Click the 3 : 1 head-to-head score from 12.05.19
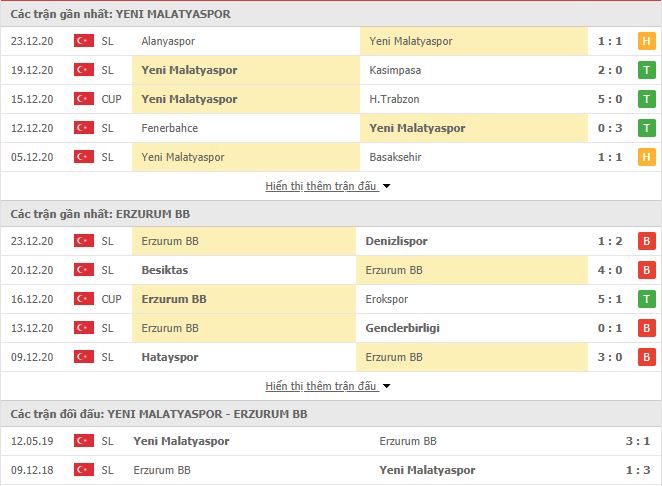 point(638,441)
